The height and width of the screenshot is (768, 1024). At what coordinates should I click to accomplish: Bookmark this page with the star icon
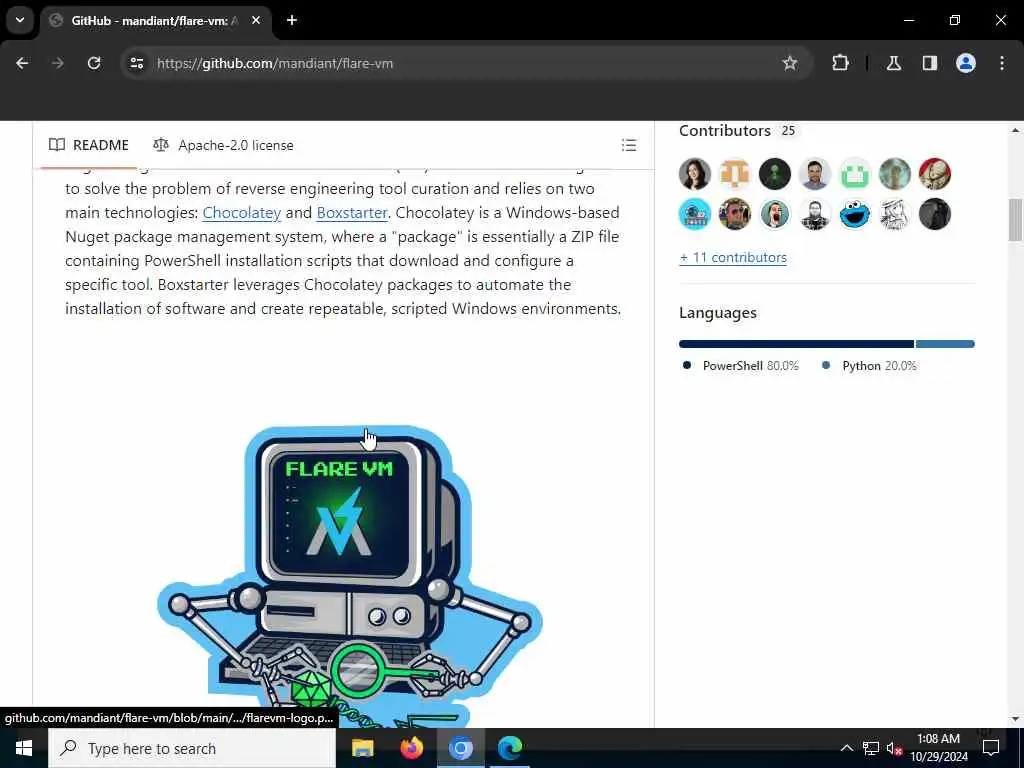(790, 63)
